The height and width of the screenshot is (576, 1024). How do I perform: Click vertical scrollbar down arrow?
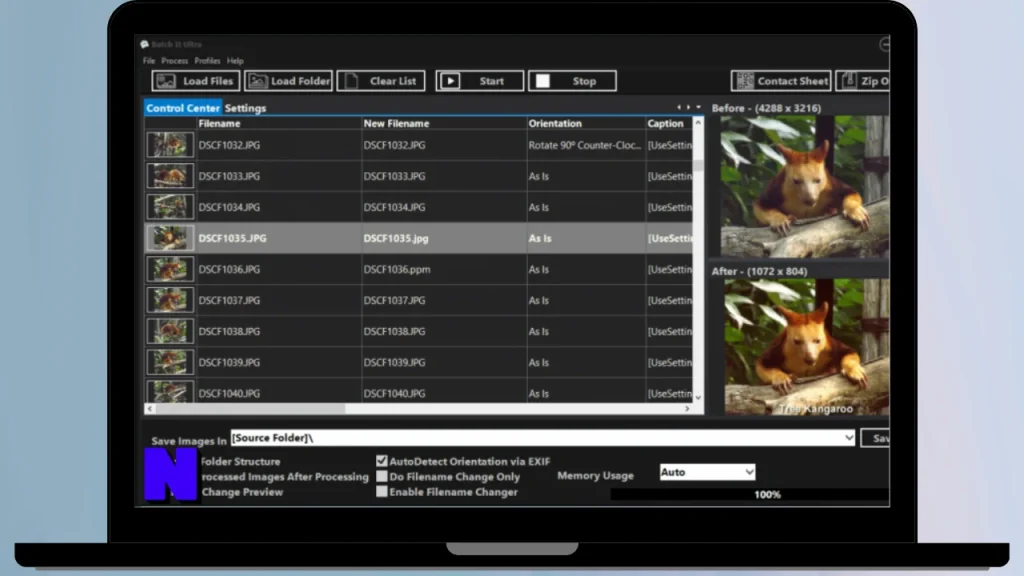698,397
